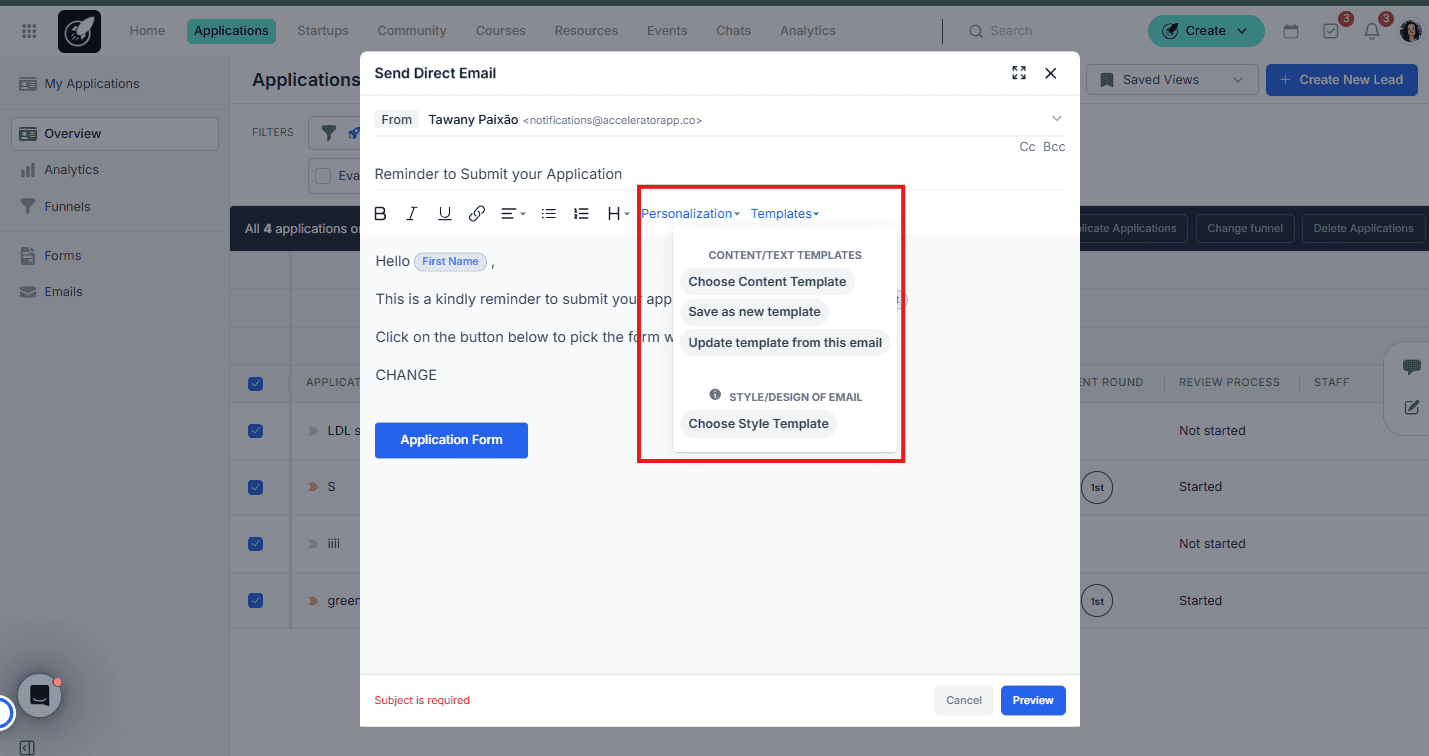Click the Change funnel button
This screenshot has width=1429, height=756.
click(1245, 228)
